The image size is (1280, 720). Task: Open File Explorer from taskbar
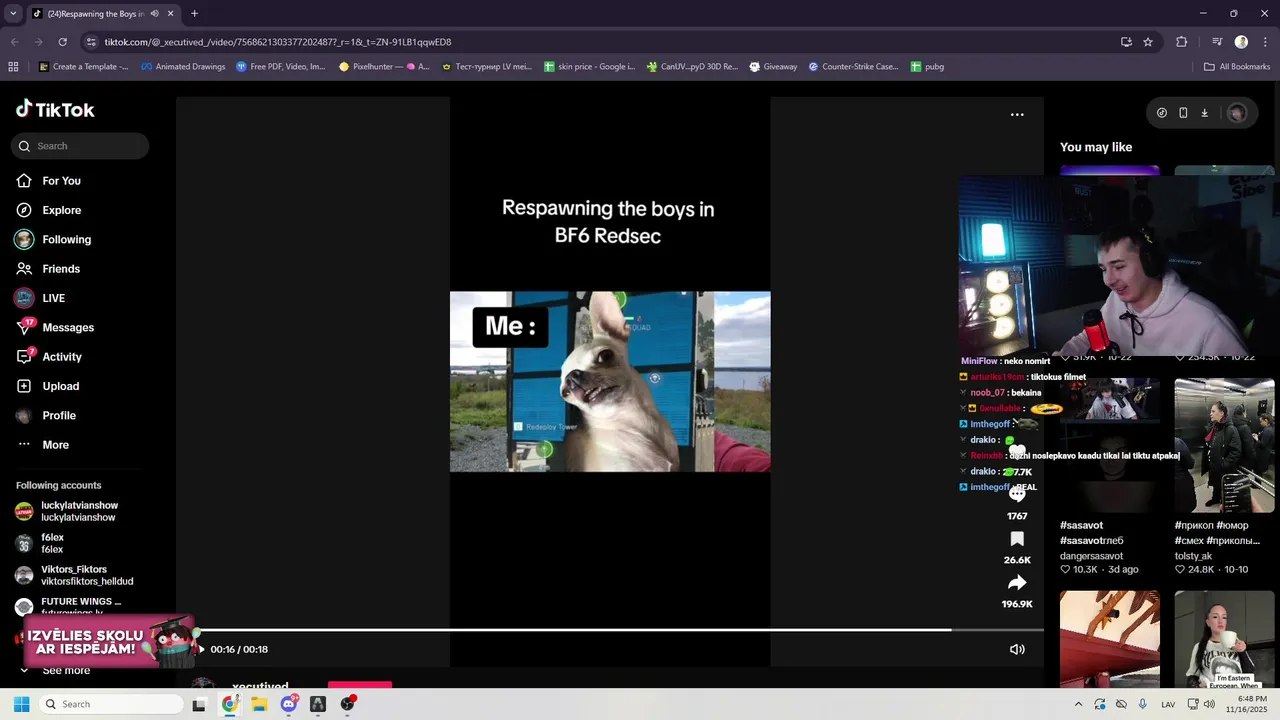pyautogui.click(x=259, y=704)
